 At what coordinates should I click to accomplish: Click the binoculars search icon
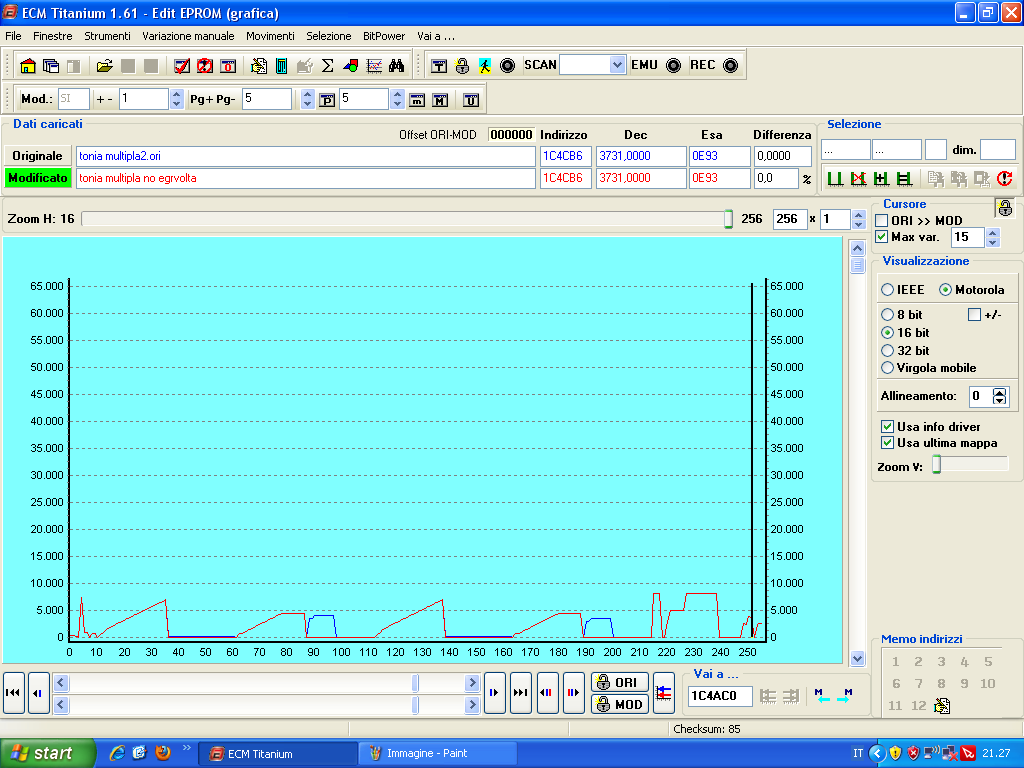pos(396,66)
